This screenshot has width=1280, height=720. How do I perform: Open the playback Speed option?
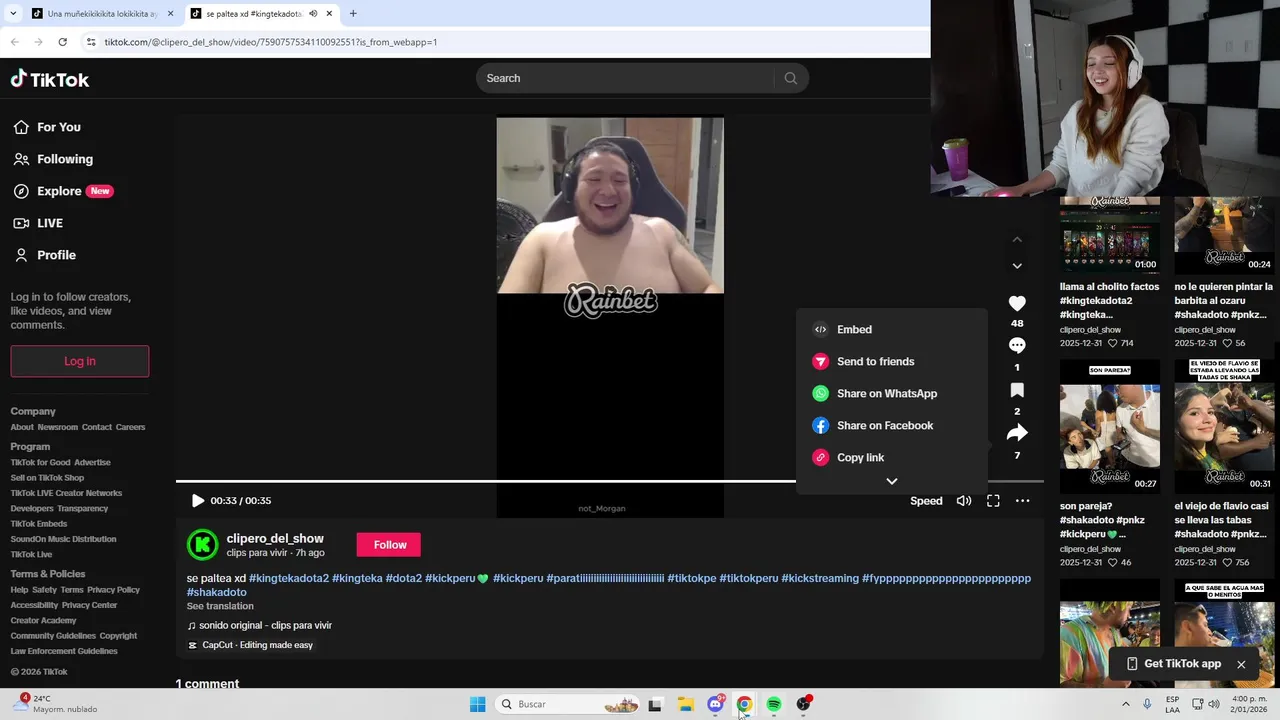coord(926,501)
